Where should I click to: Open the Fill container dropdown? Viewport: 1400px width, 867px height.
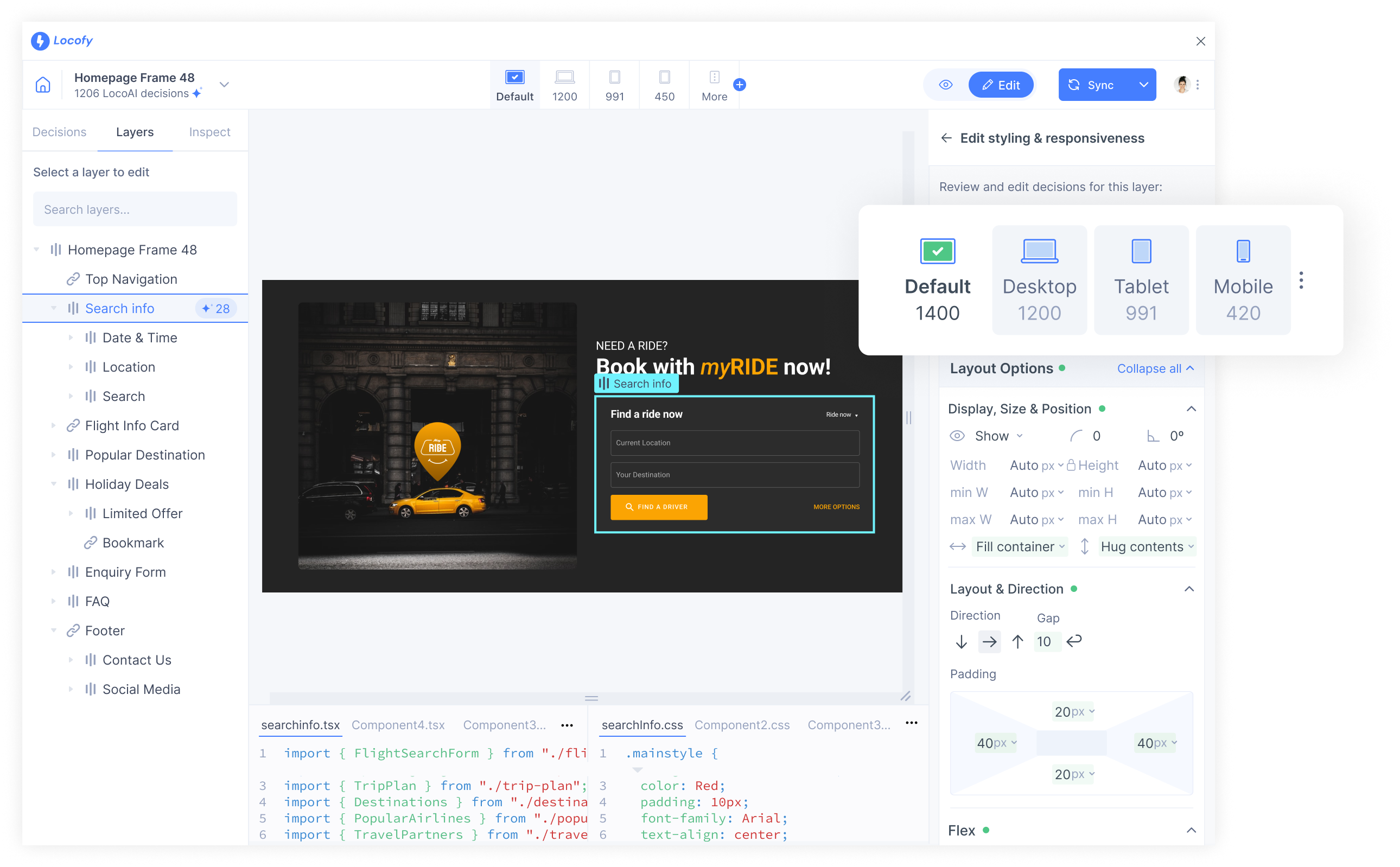click(x=1019, y=546)
